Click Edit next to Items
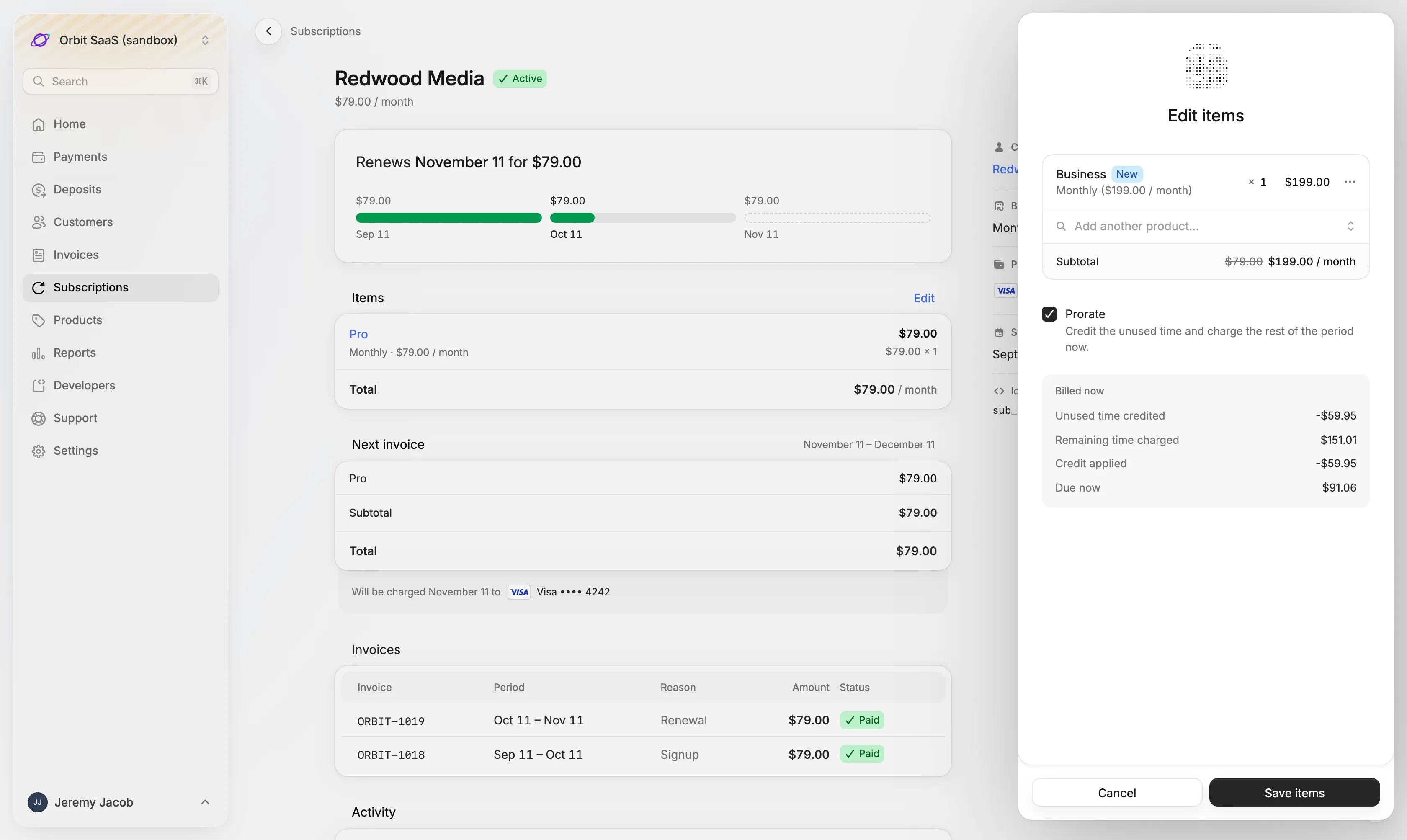This screenshot has width=1407, height=840. click(924, 298)
